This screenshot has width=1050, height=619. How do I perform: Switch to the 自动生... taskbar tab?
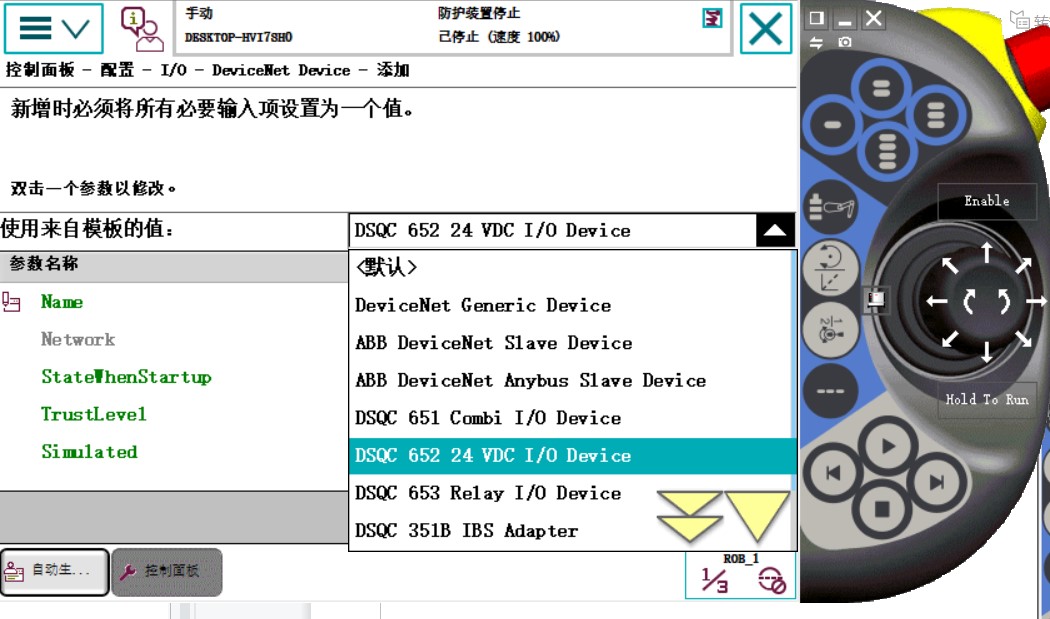pyautogui.click(x=54, y=571)
